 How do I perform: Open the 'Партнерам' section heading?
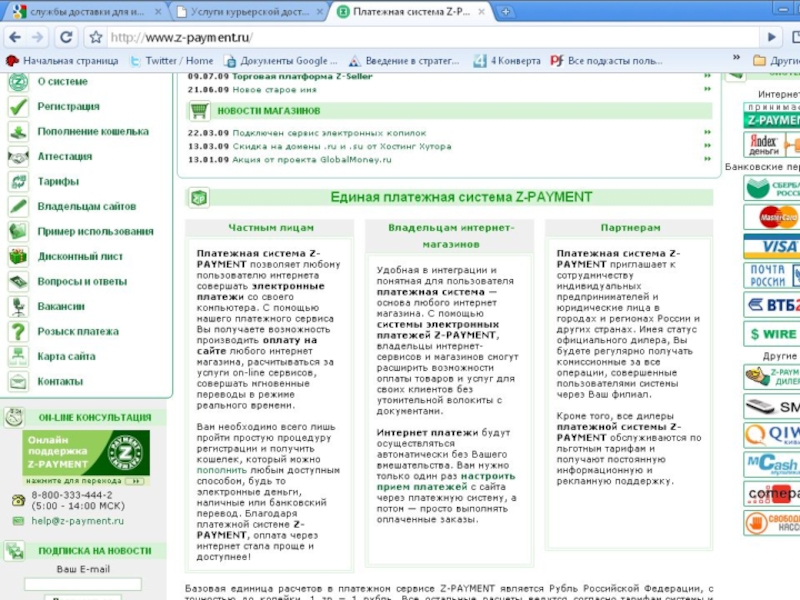coord(631,228)
